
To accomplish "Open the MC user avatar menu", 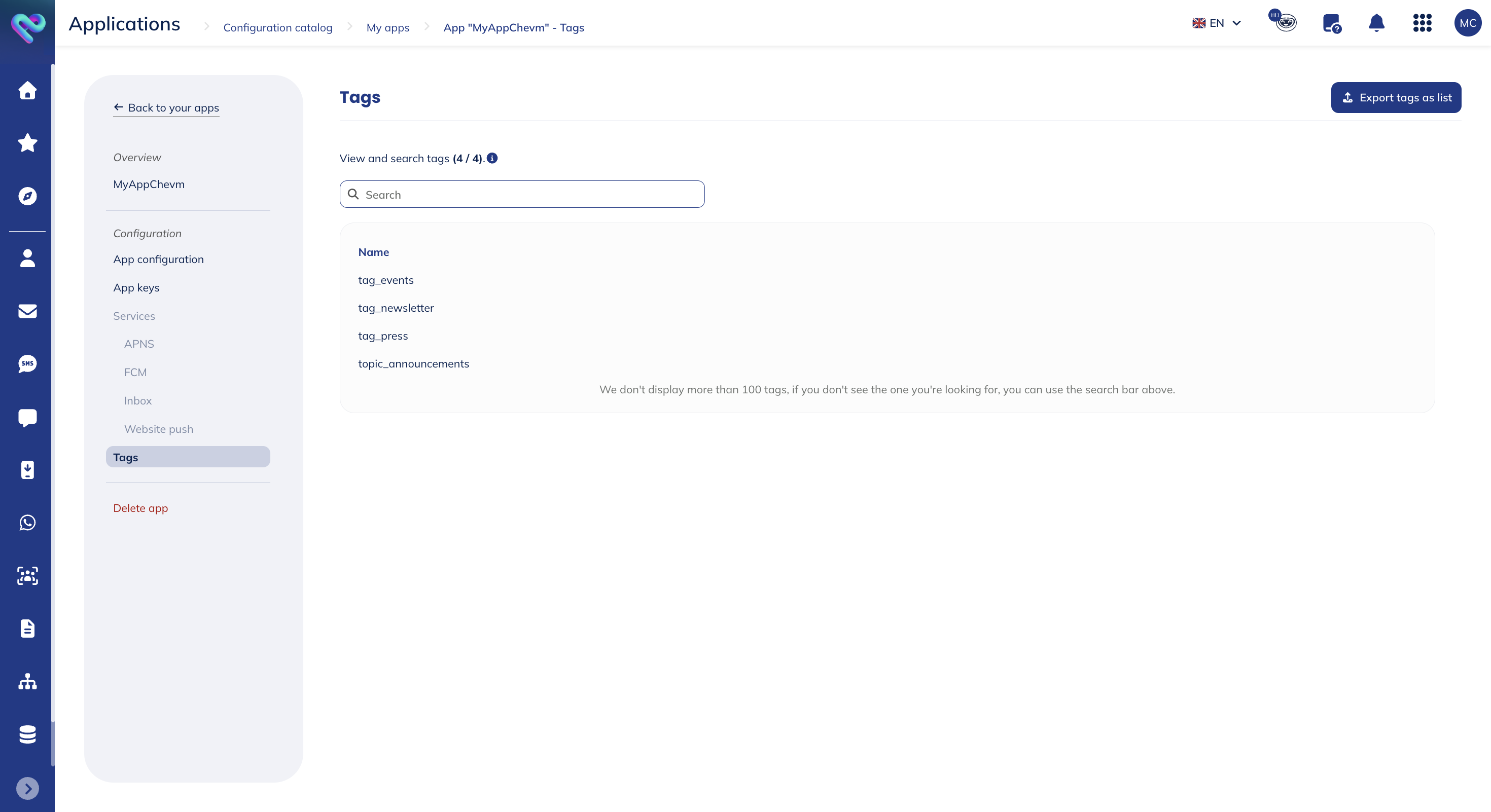I will [x=1467, y=23].
